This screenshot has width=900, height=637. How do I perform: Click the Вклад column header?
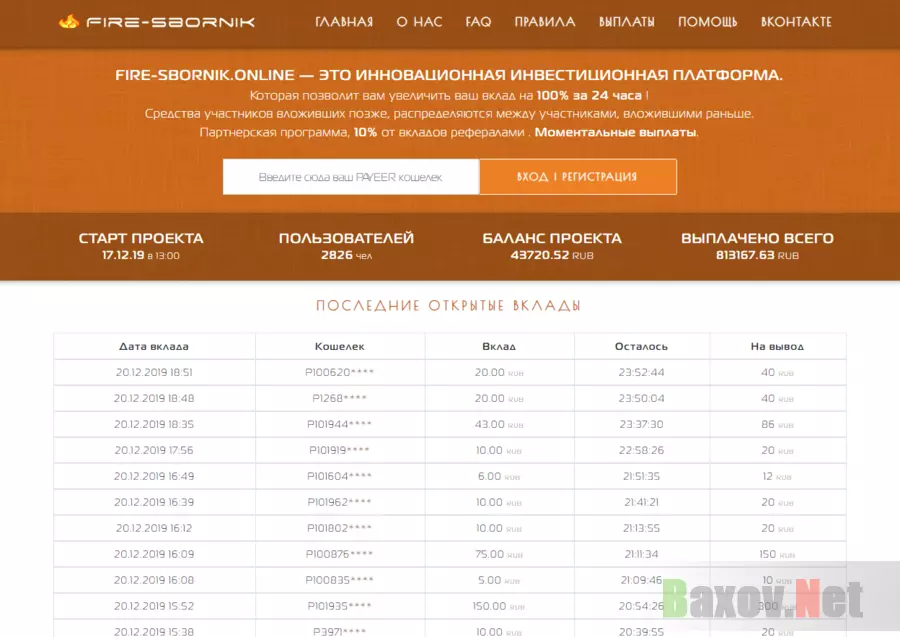click(x=499, y=347)
